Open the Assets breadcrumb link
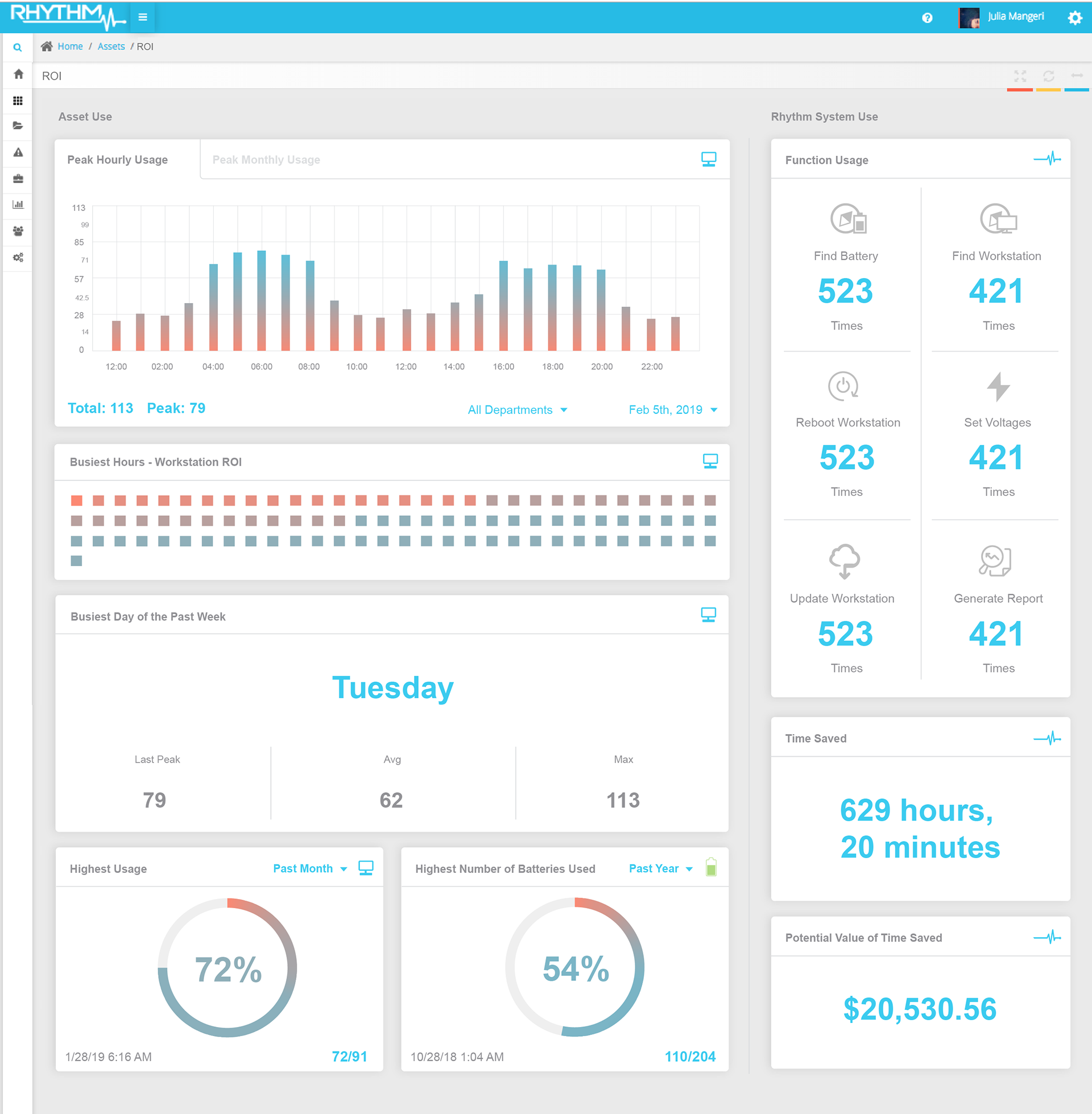Image resolution: width=1092 pixels, height=1114 pixels. coord(111,47)
